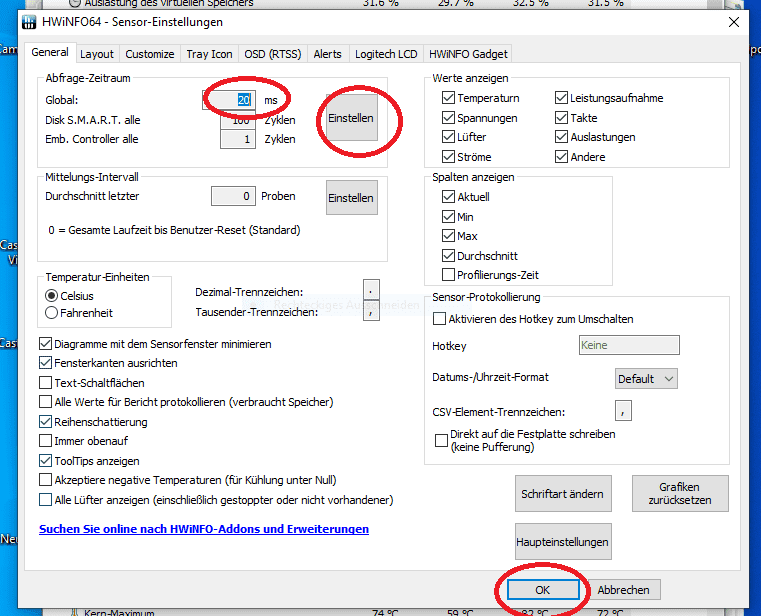Open Datums-/Uhrzeit-Format Default dropdown
Screen dimensions: 761x616
(646, 379)
